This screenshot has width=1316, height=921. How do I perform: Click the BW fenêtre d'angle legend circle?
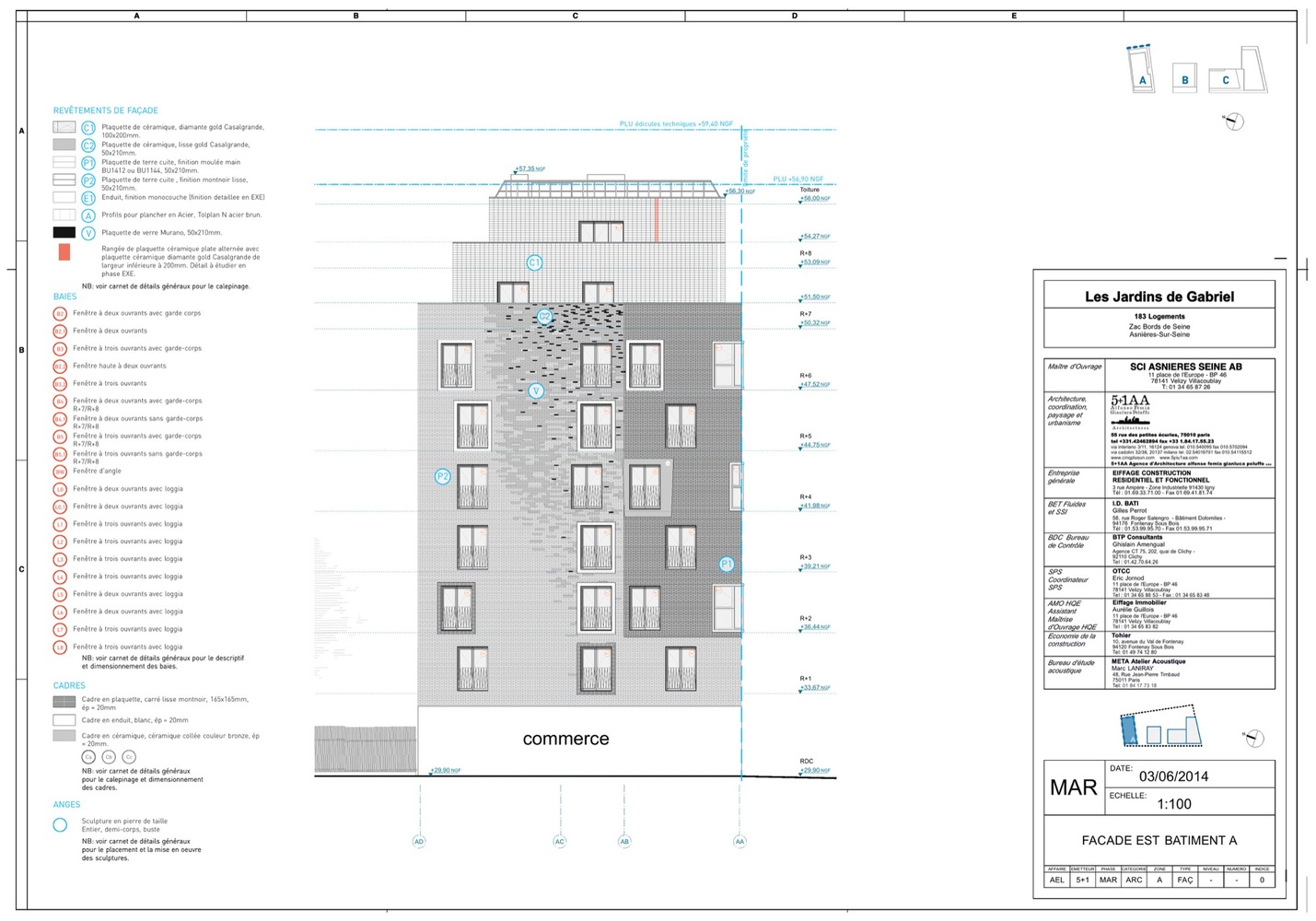[60, 472]
